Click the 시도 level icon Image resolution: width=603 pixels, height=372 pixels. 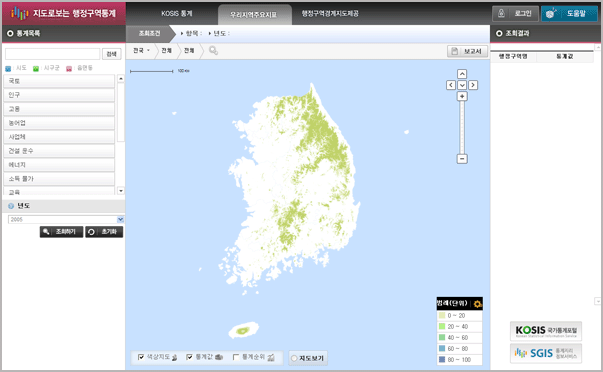click(x=8, y=68)
